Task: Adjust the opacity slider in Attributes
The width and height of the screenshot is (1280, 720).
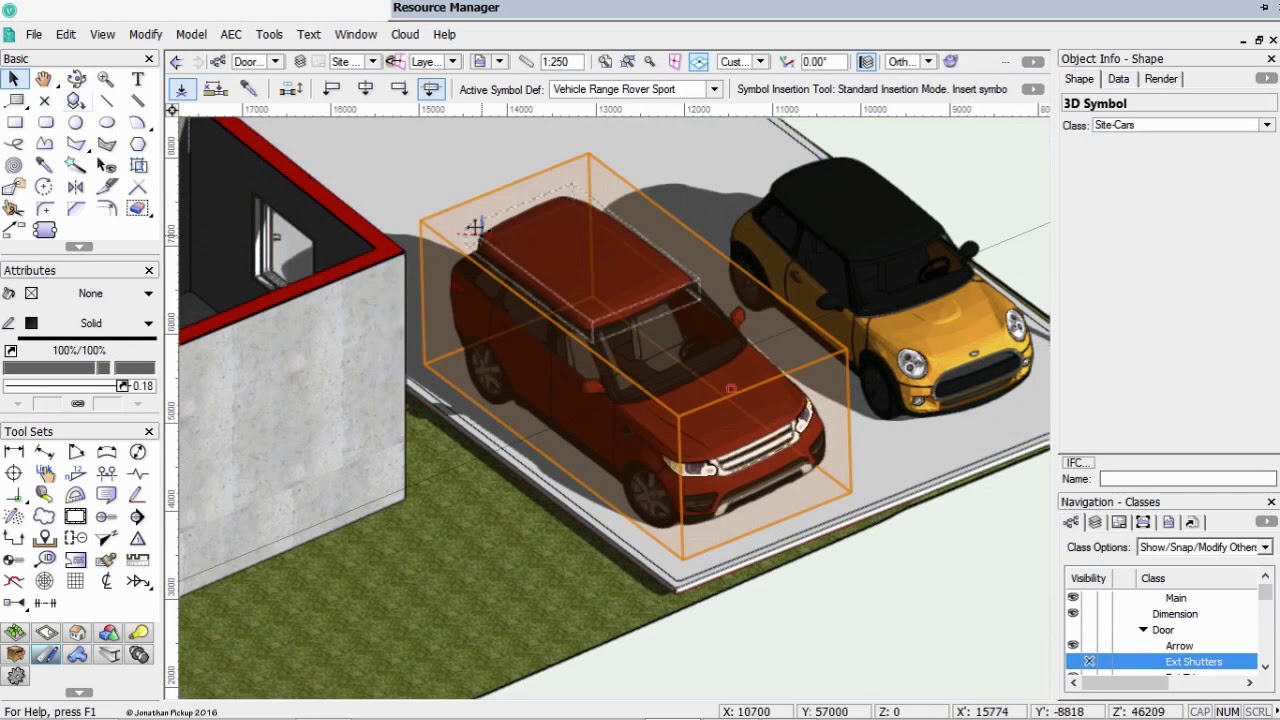Action: click(x=79, y=368)
